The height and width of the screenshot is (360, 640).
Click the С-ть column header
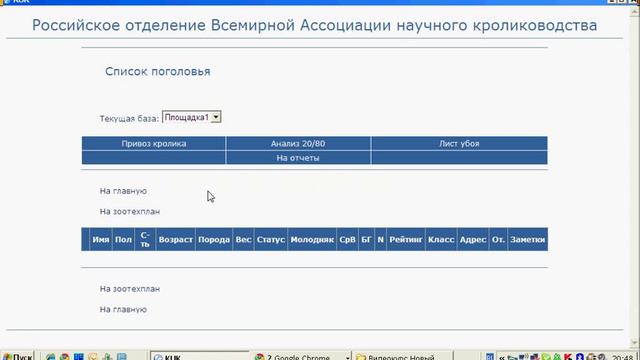pyautogui.click(x=145, y=240)
